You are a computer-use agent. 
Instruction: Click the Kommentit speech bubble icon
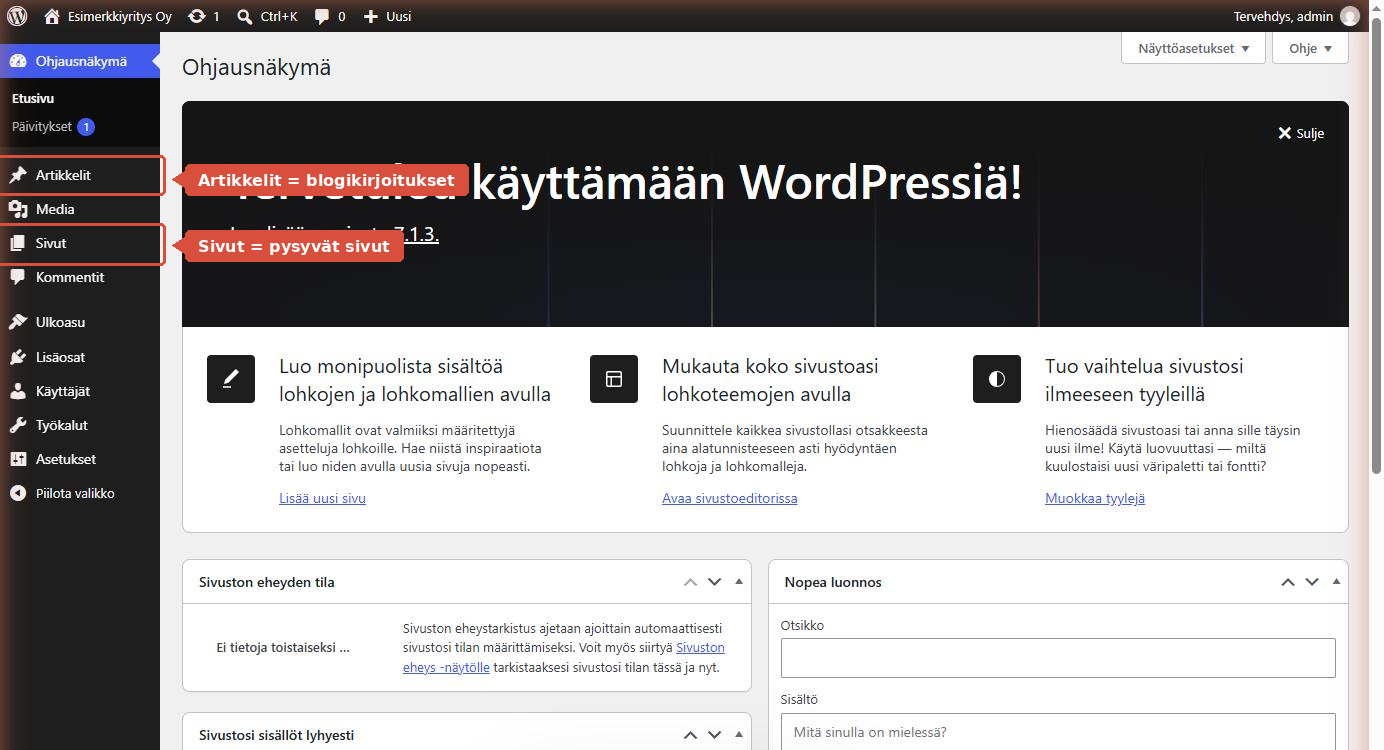[18, 277]
